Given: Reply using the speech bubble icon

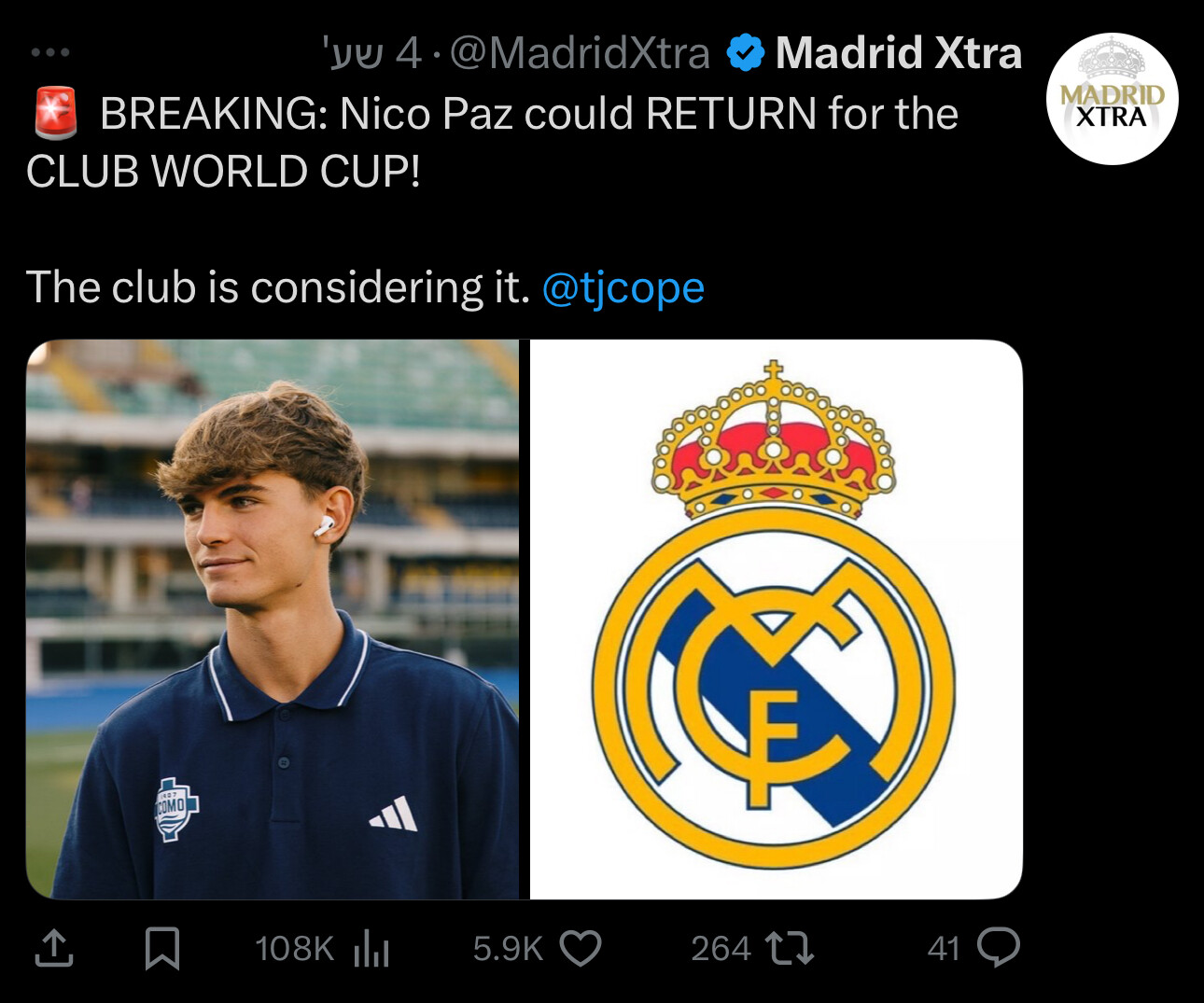Looking at the screenshot, I should pos(998,948).
